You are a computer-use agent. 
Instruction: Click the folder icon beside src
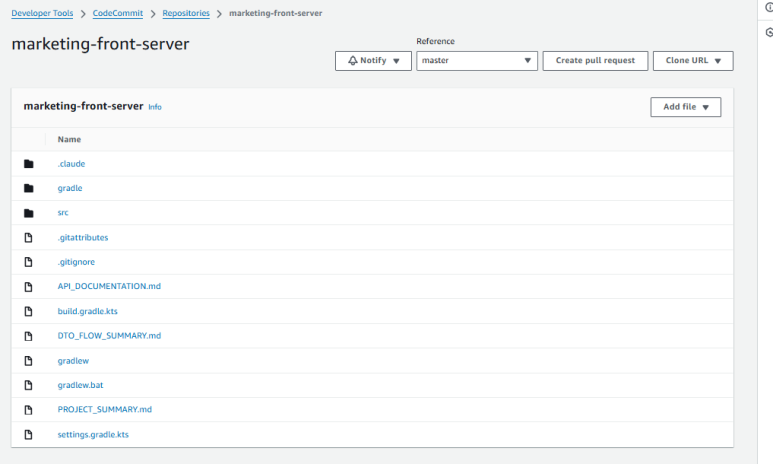click(29, 213)
